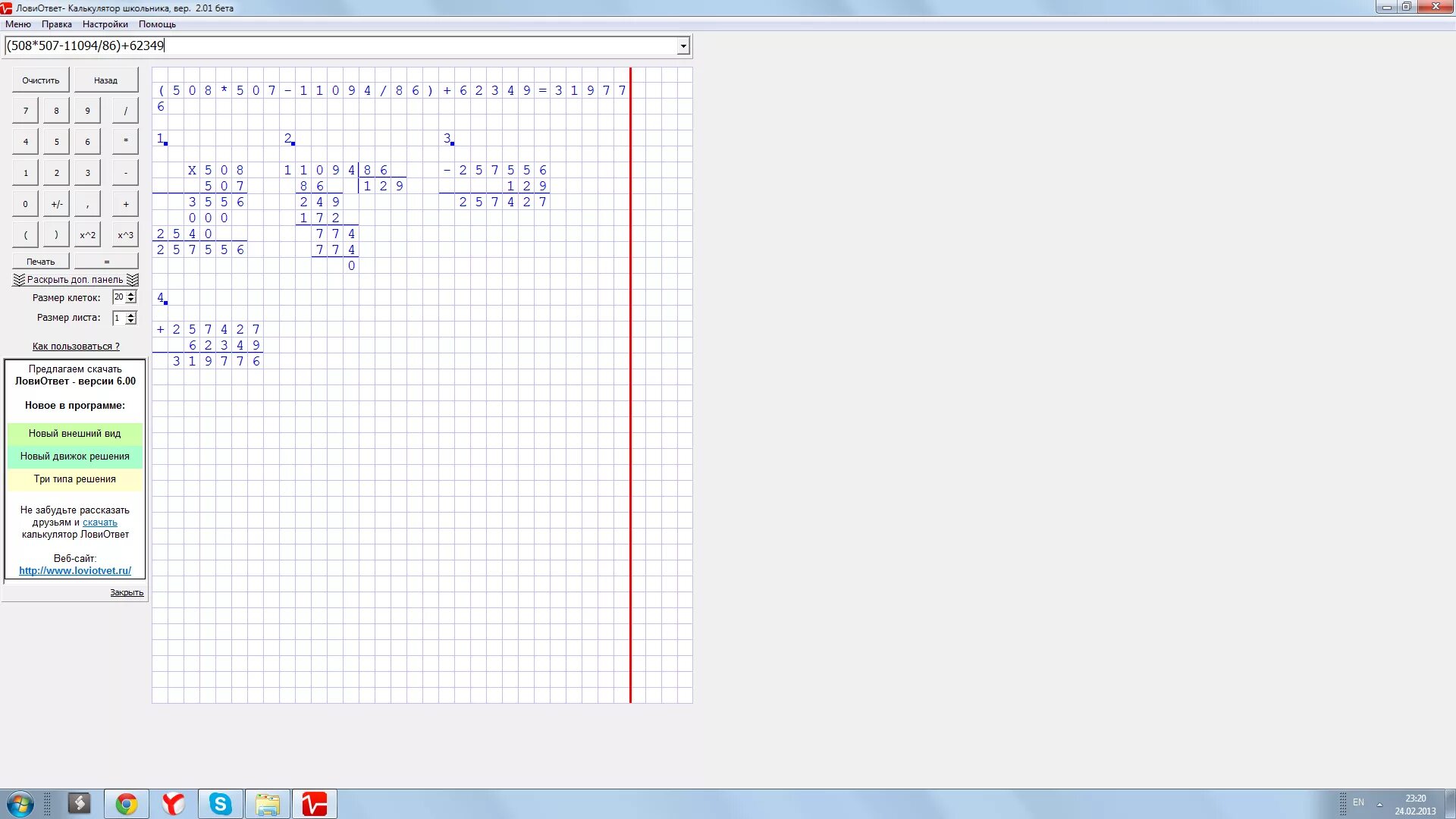Click the Очистить button
This screenshot has width=1456, height=819.
[41, 80]
